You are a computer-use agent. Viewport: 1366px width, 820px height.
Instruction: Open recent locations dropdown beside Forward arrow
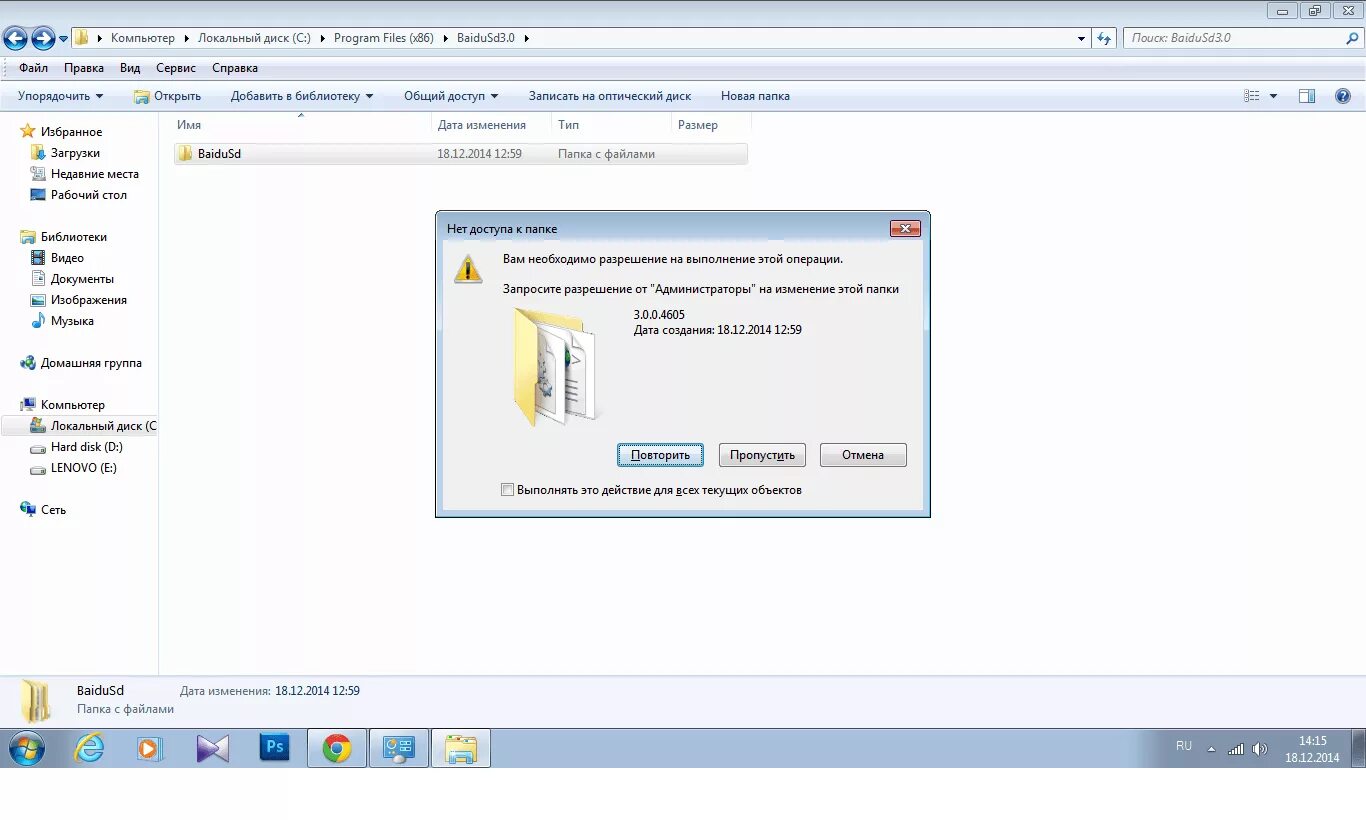pyautogui.click(x=64, y=39)
